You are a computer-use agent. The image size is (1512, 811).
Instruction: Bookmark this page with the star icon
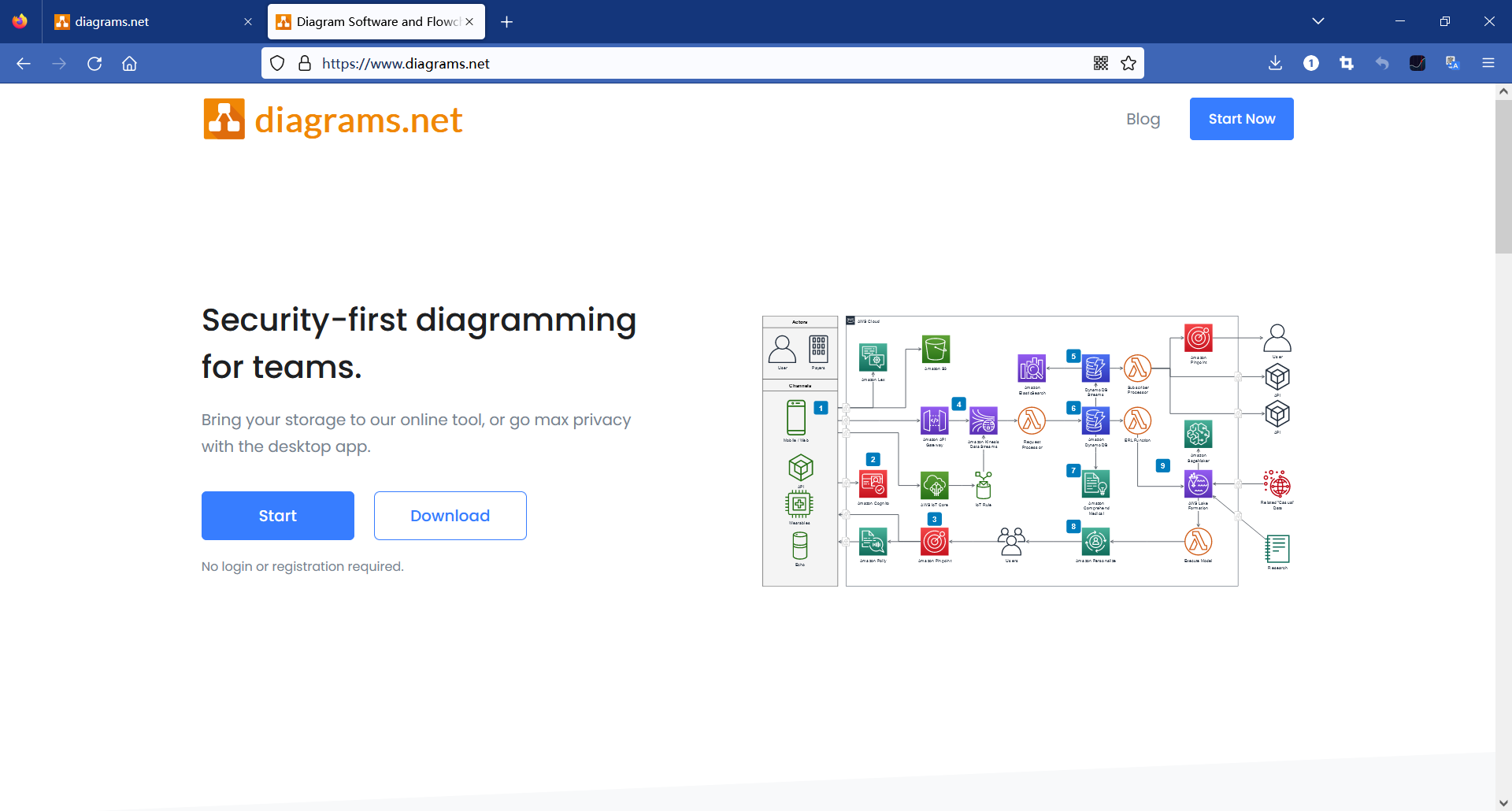point(1128,64)
